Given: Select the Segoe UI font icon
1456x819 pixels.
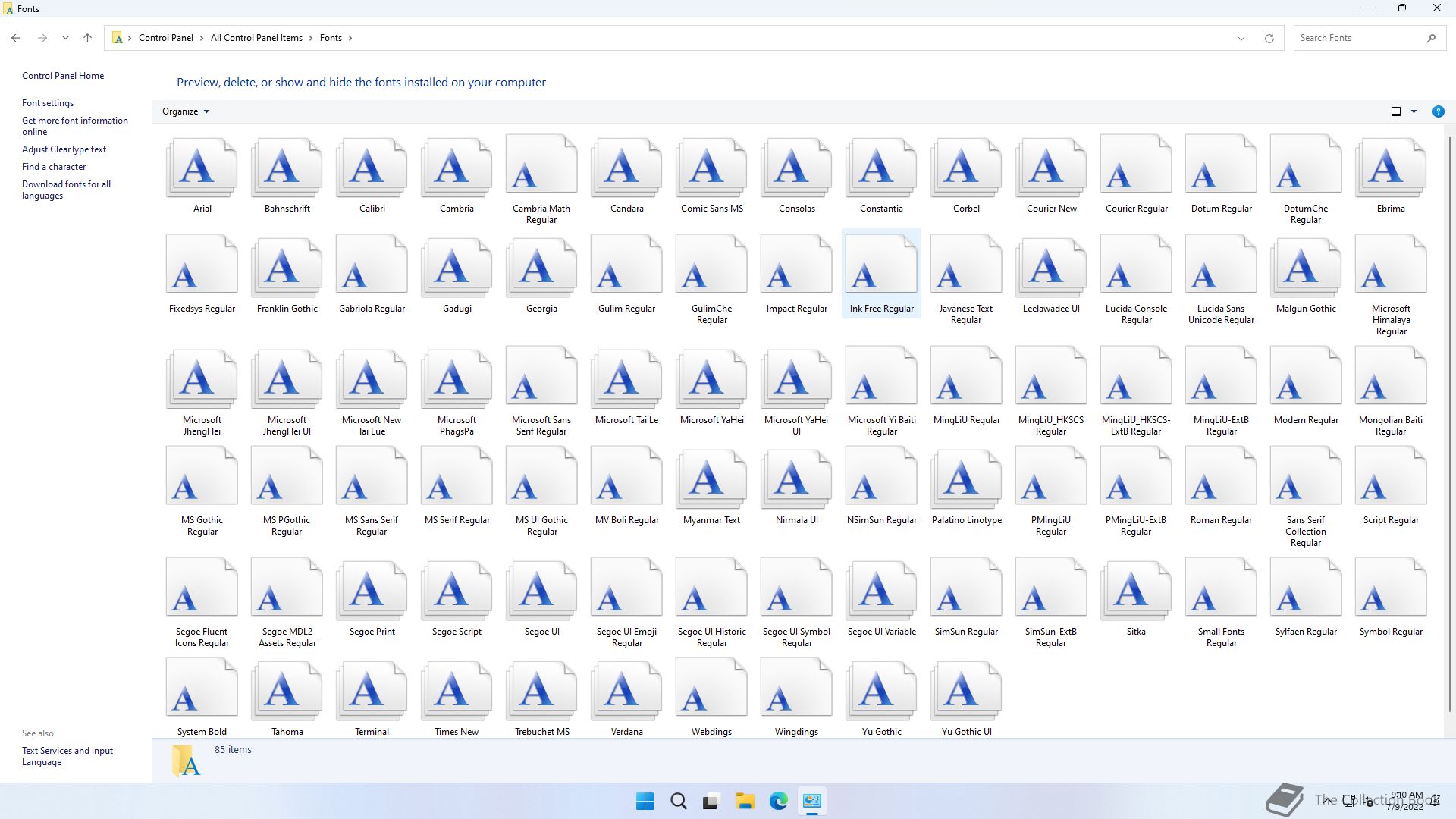Looking at the screenshot, I should coord(541,589).
